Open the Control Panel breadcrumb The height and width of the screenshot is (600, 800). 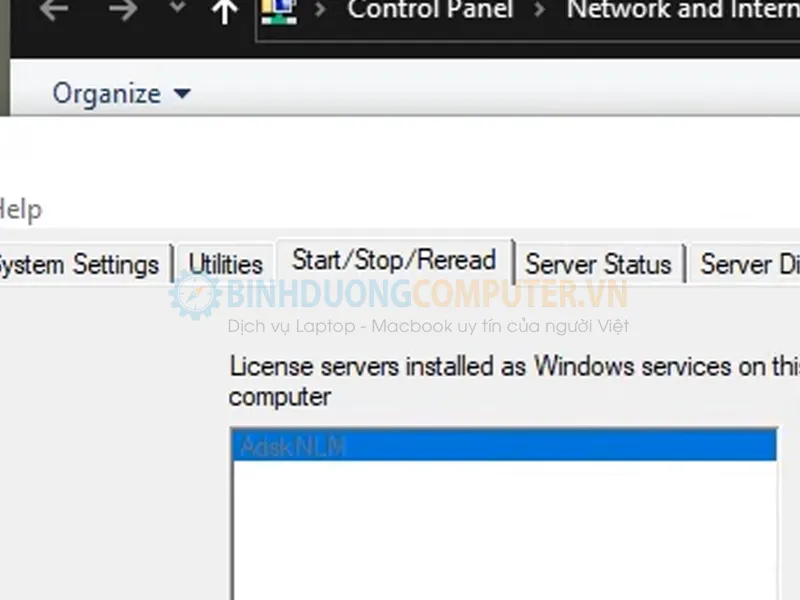coord(430,11)
